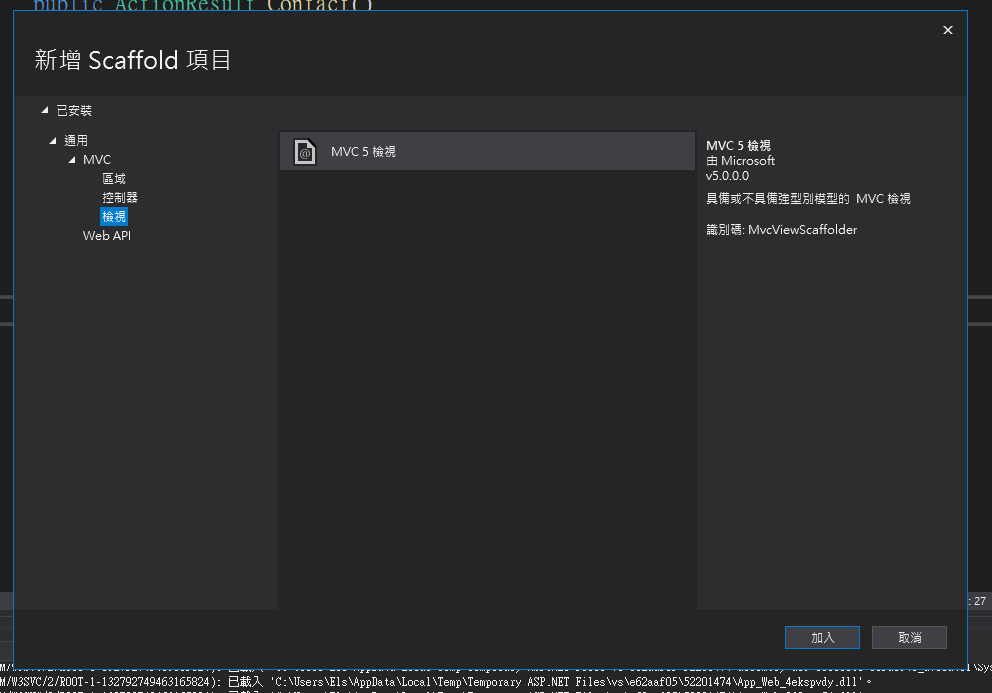Image resolution: width=992 pixels, height=693 pixels.
Task: Click the 取消 button
Action: pyautogui.click(x=909, y=637)
